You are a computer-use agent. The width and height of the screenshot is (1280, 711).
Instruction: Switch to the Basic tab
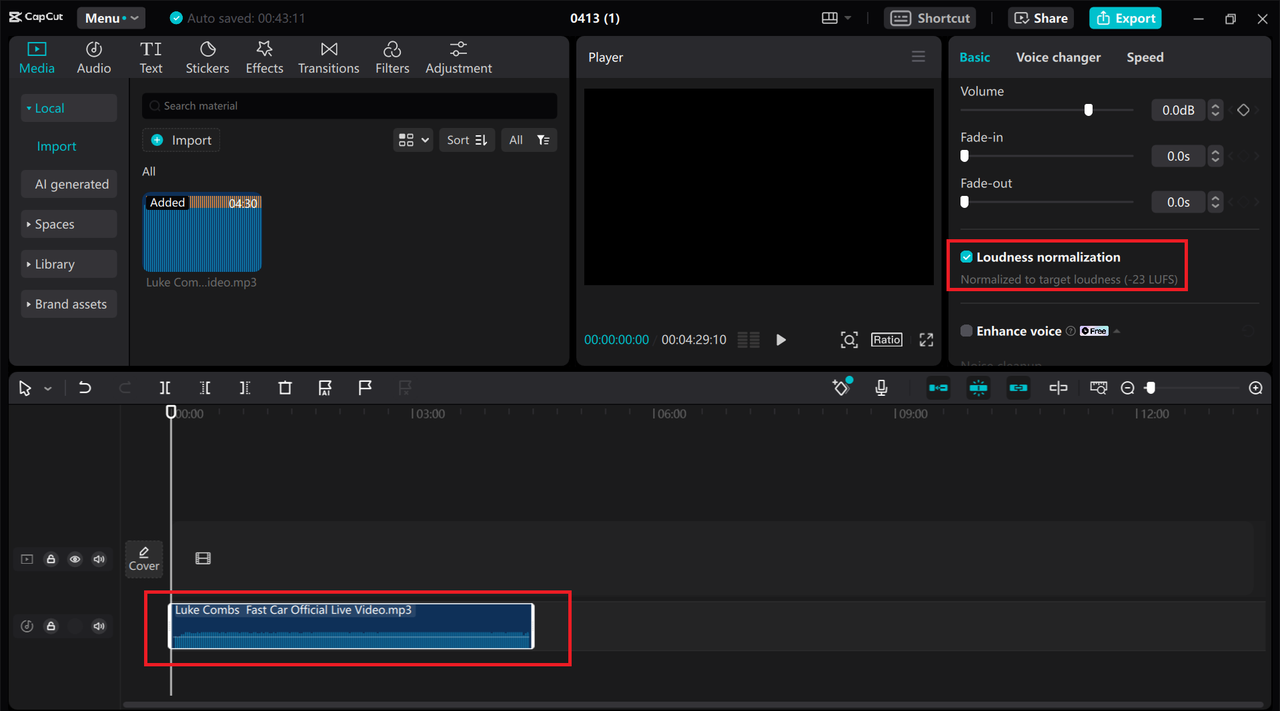tap(975, 57)
